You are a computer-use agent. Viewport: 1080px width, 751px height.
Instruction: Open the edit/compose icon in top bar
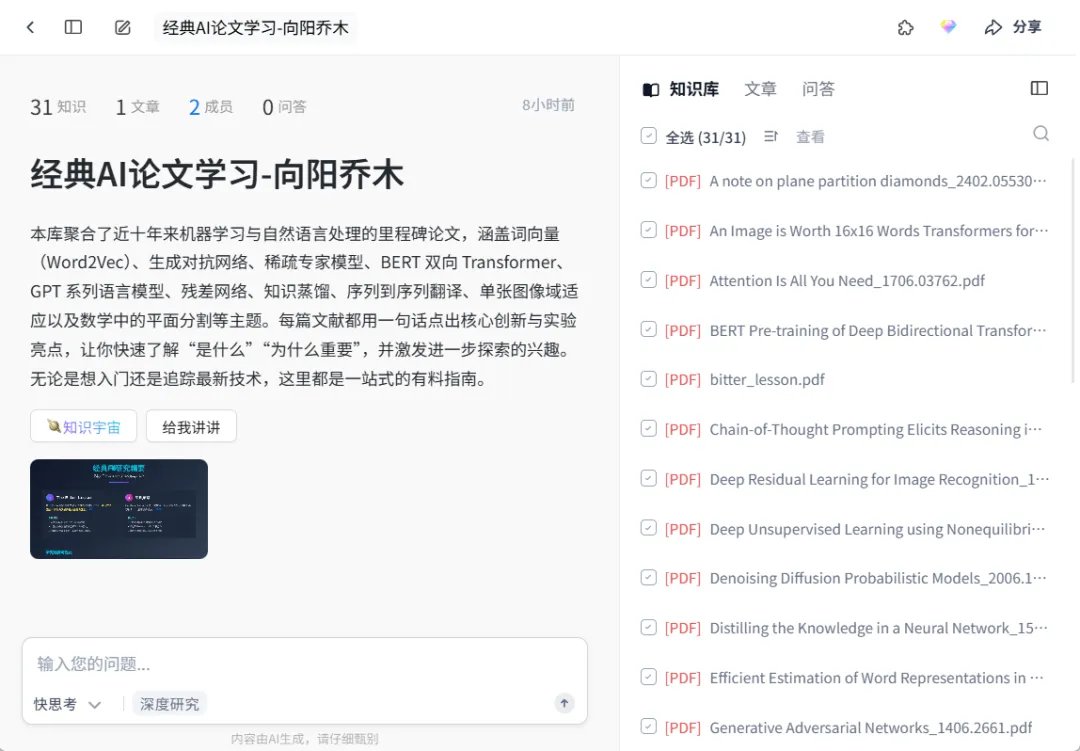[122, 27]
